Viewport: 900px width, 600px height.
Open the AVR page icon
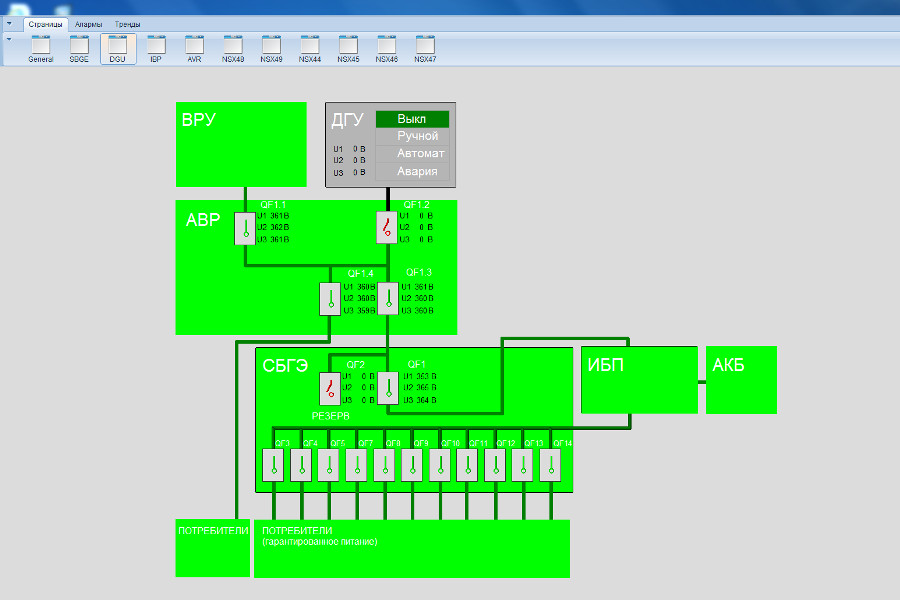[x=194, y=49]
